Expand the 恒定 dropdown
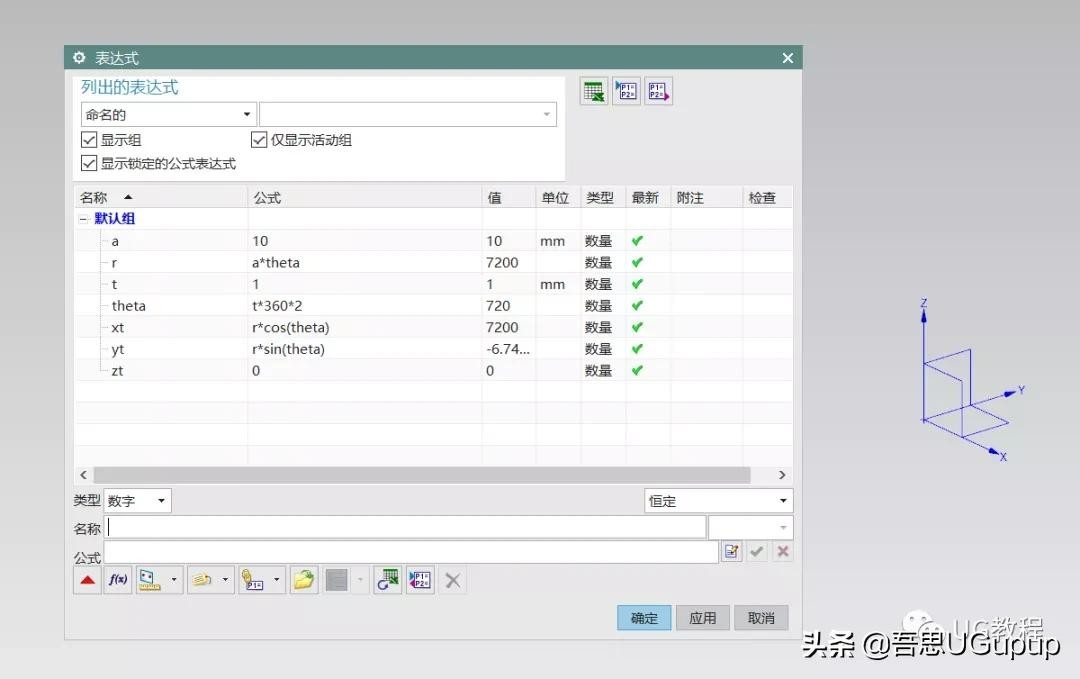The width and height of the screenshot is (1080, 679). 718,501
